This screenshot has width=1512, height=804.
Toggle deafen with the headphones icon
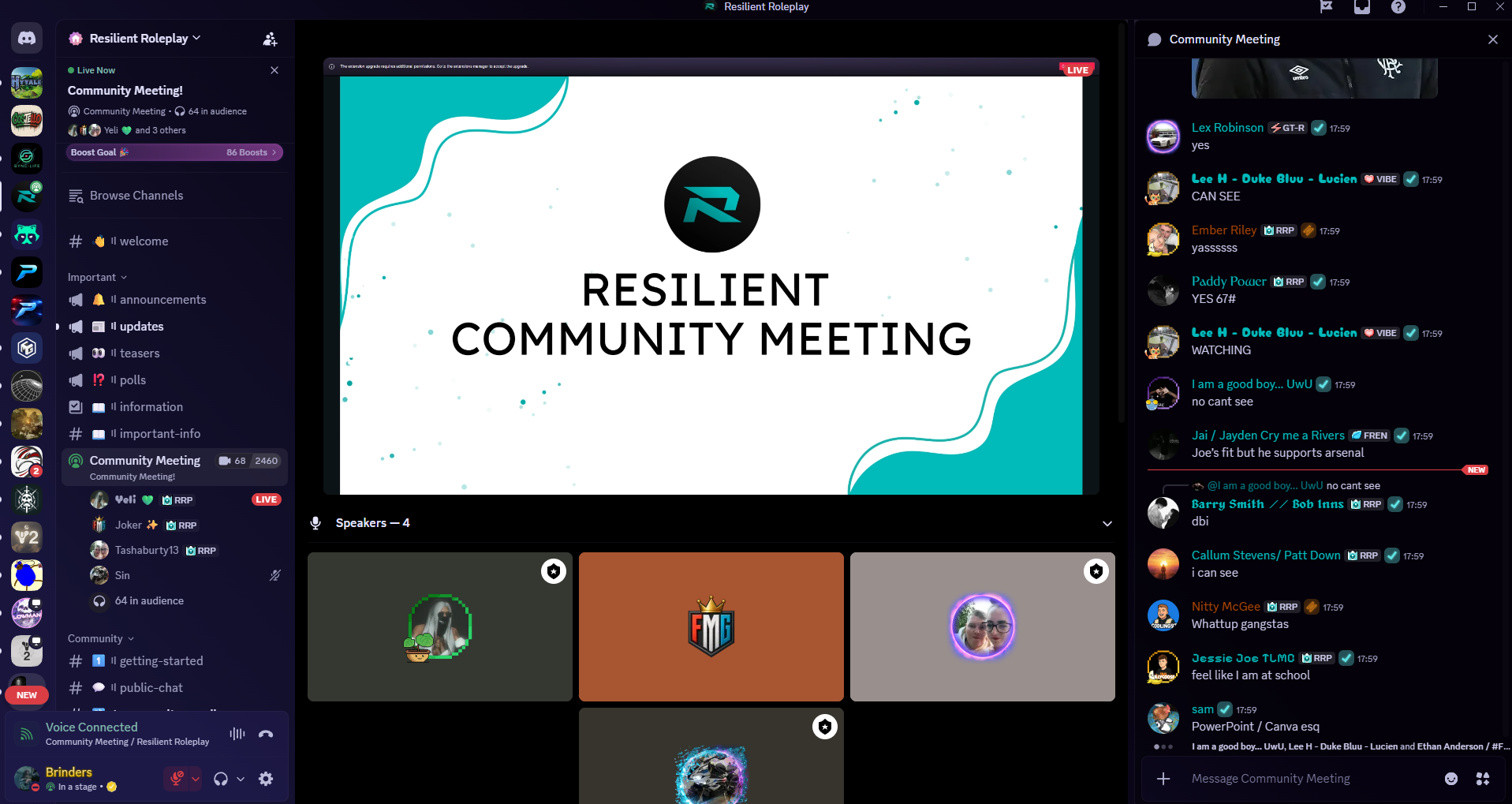tap(221, 779)
